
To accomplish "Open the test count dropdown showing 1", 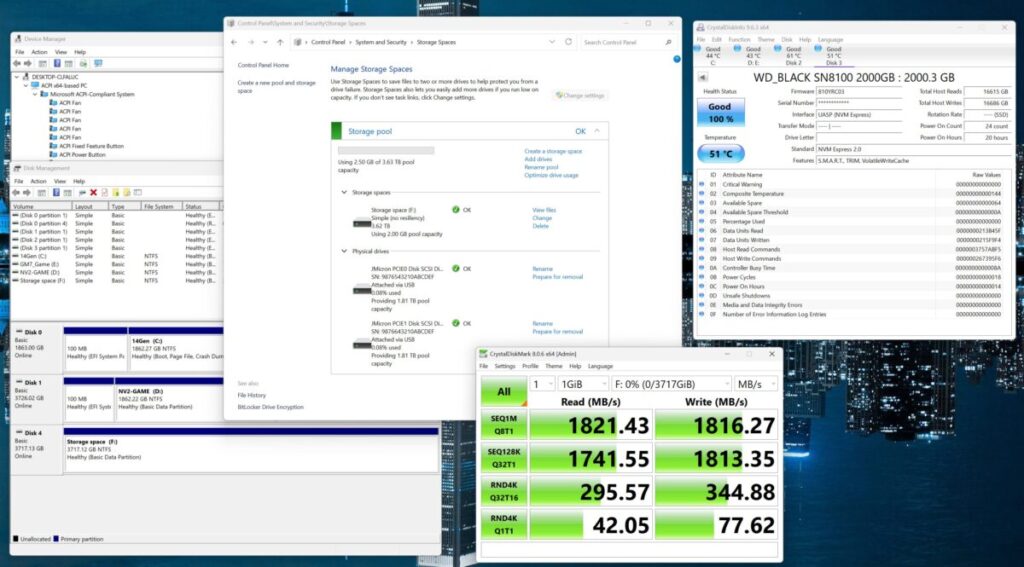I will point(542,384).
